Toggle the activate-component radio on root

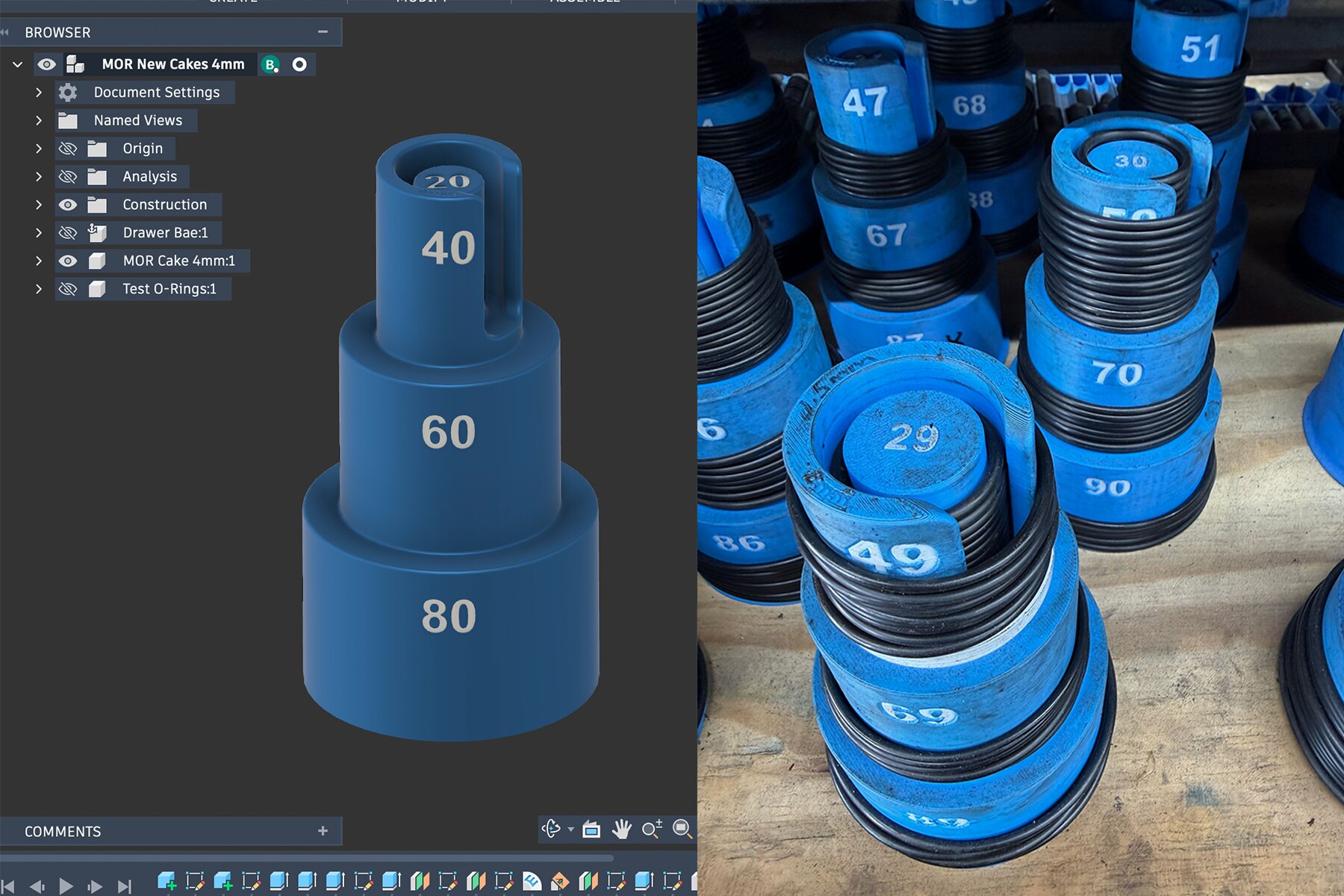coord(299,64)
